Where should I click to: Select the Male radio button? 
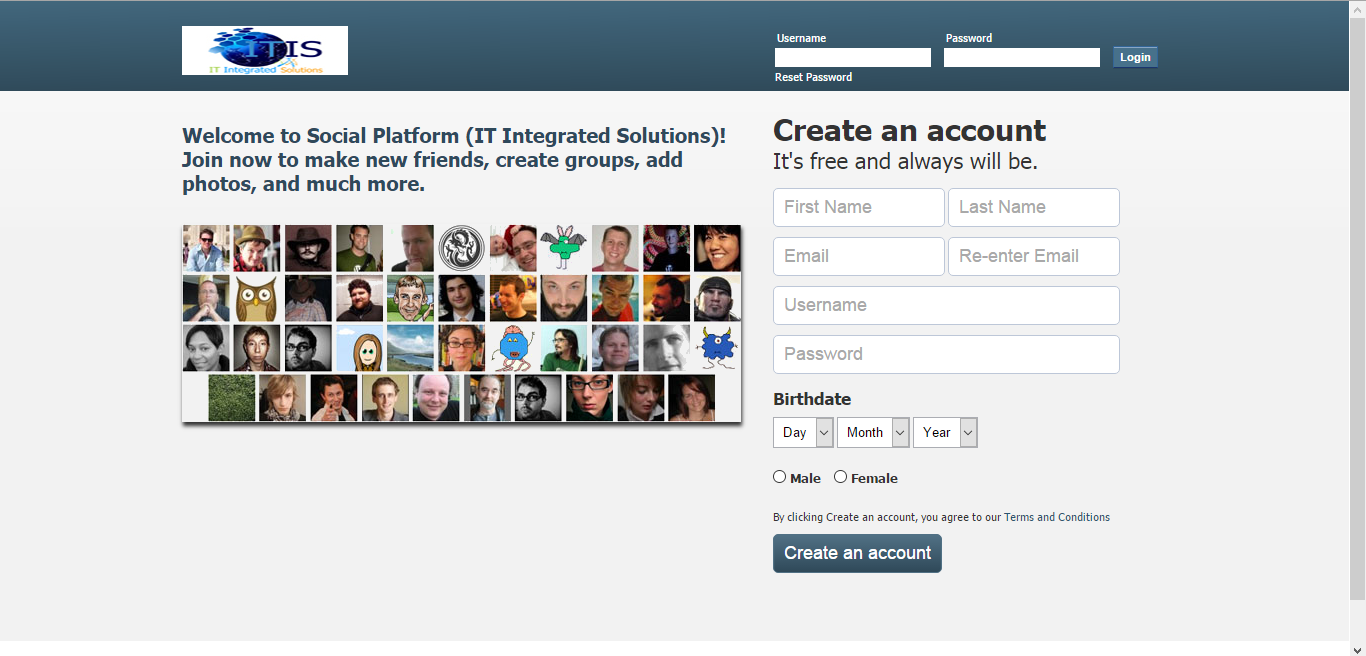coord(780,477)
